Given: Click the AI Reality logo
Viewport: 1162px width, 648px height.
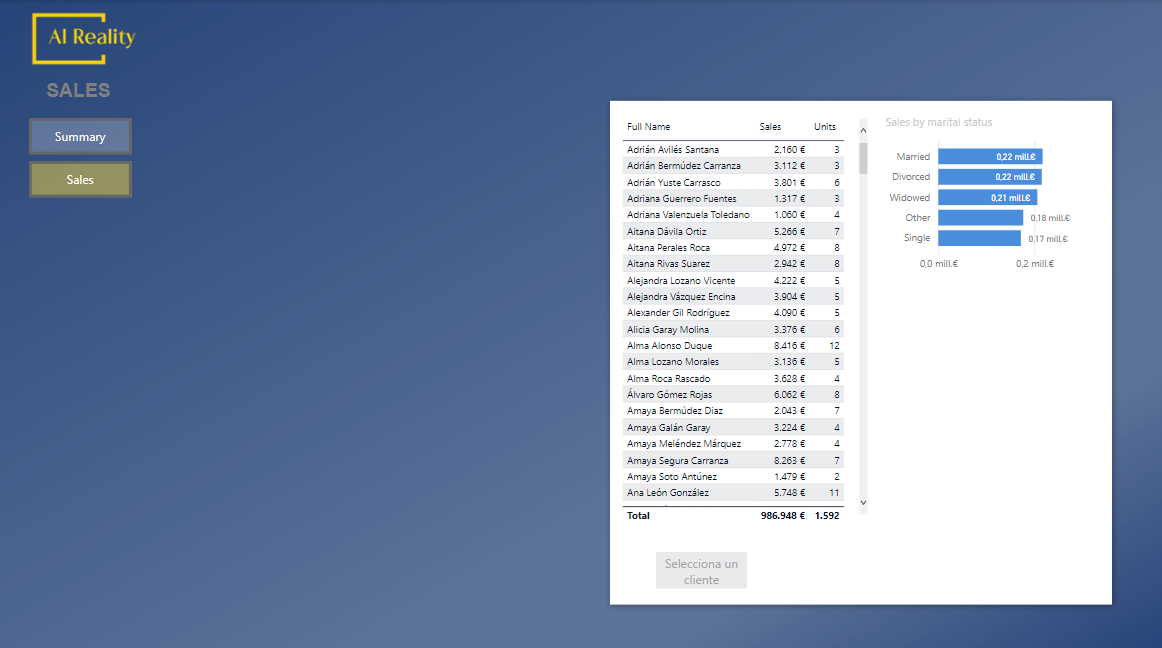Looking at the screenshot, I should [x=83, y=38].
